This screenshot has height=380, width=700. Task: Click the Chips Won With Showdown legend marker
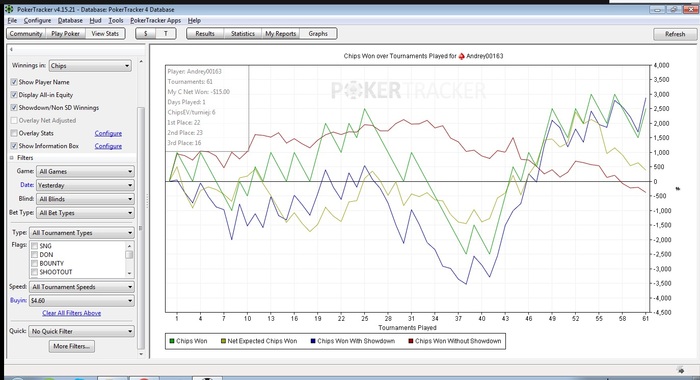click(x=313, y=341)
